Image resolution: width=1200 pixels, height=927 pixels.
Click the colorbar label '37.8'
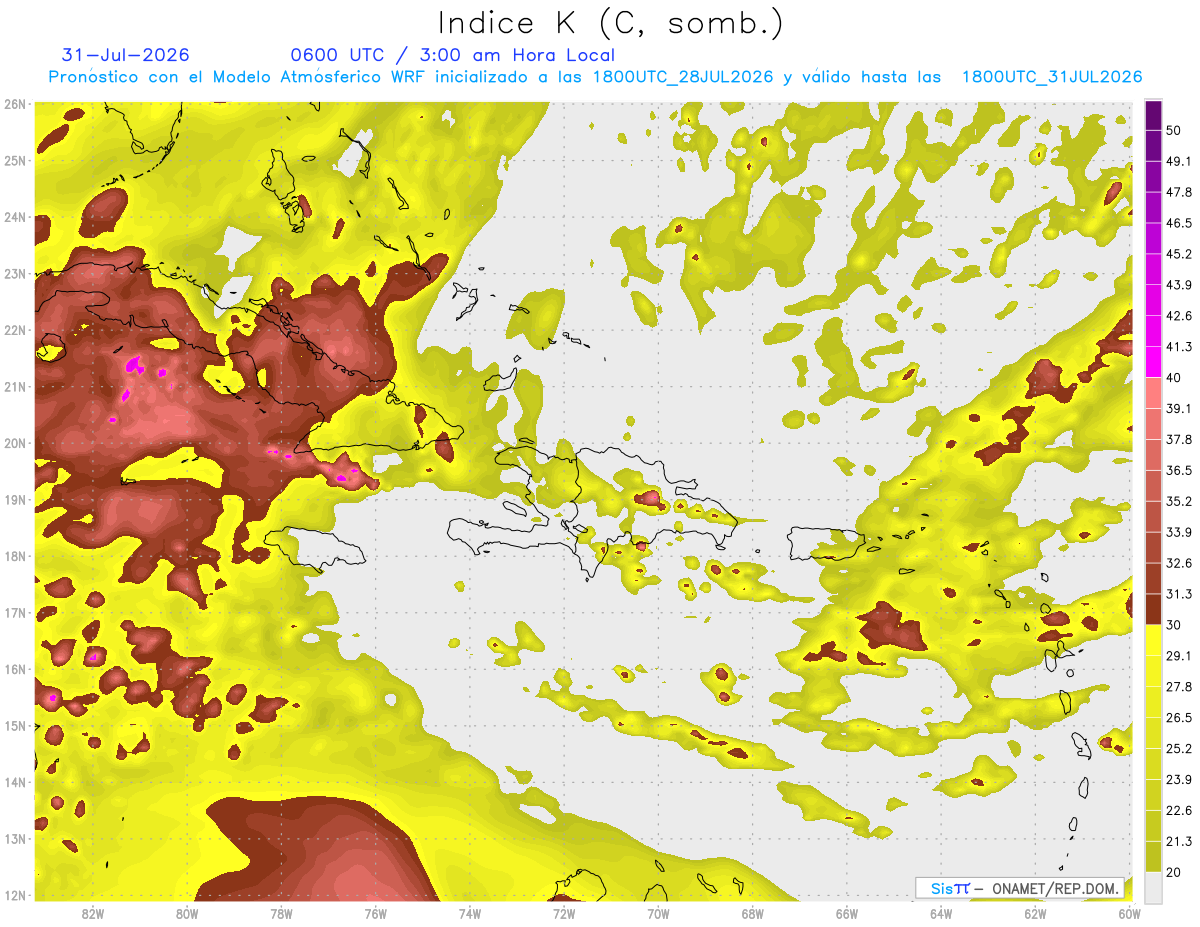pyautogui.click(x=1179, y=439)
